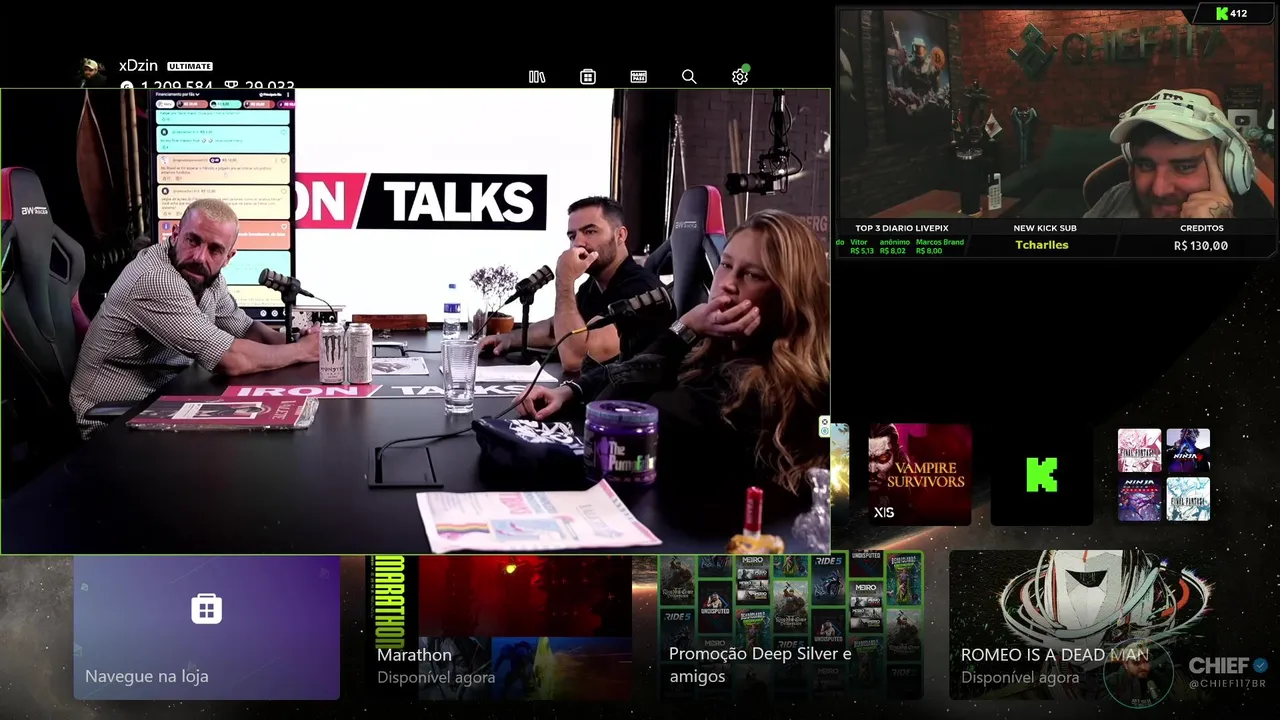Open the Microsoft Store icon in top bar
Viewport: 1280px width, 720px height.
point(588,77)
